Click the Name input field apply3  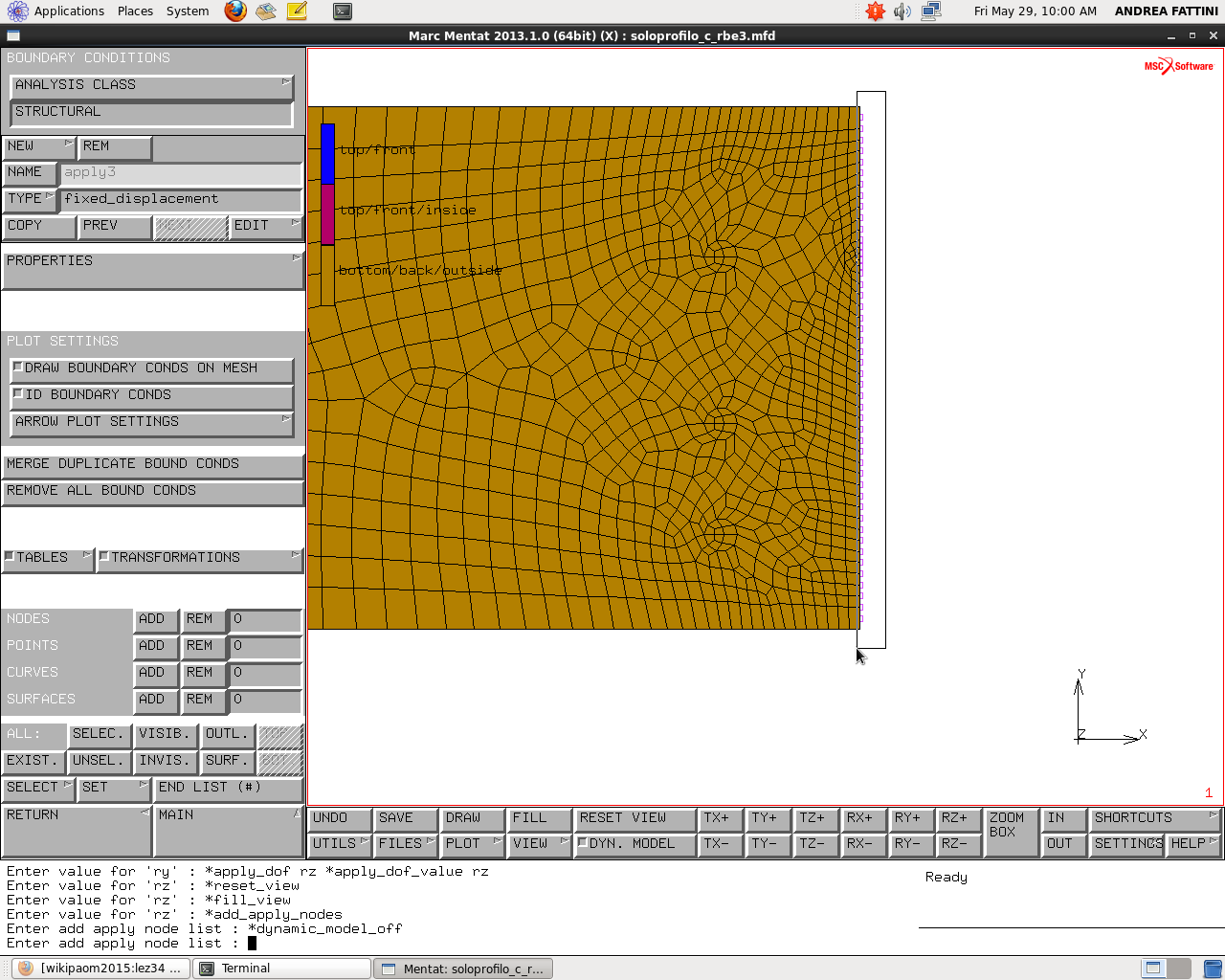tap(181, 173)
